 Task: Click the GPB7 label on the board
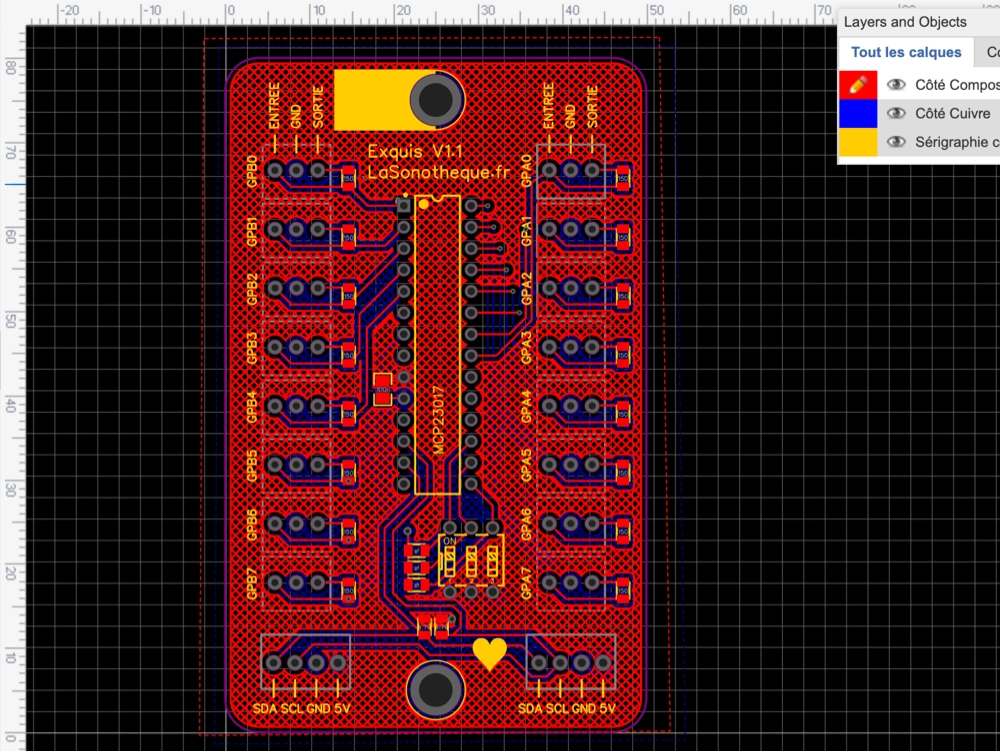[252, 583]
